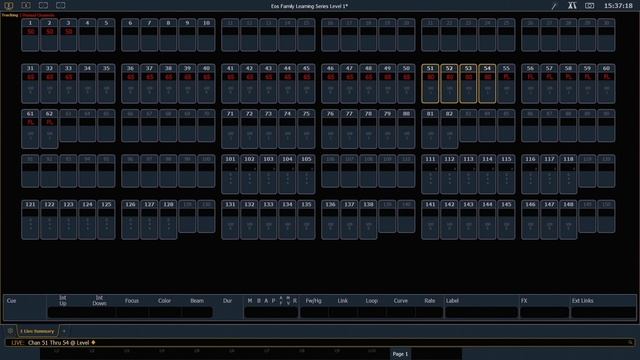The image size is (640, 360).
Task: Click the Int Up column header
Action: [x=63, y=300]
